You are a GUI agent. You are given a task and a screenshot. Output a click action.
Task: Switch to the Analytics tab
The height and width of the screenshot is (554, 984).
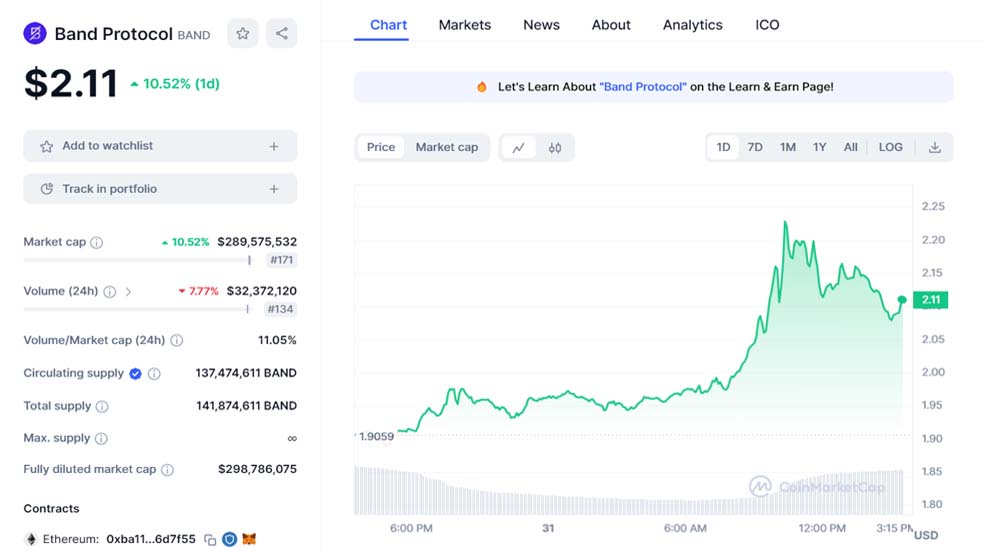(x=693, y=25)
